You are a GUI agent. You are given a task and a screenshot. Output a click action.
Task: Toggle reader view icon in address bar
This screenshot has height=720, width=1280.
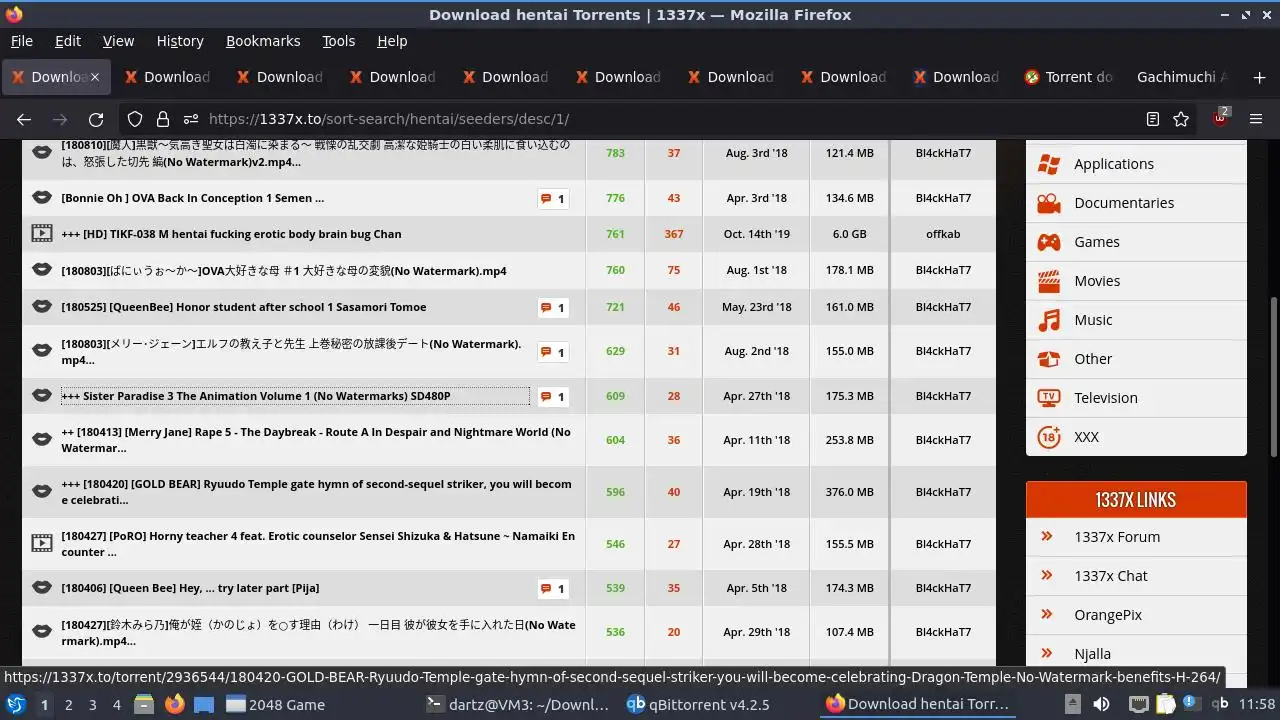pos(1153,119)
